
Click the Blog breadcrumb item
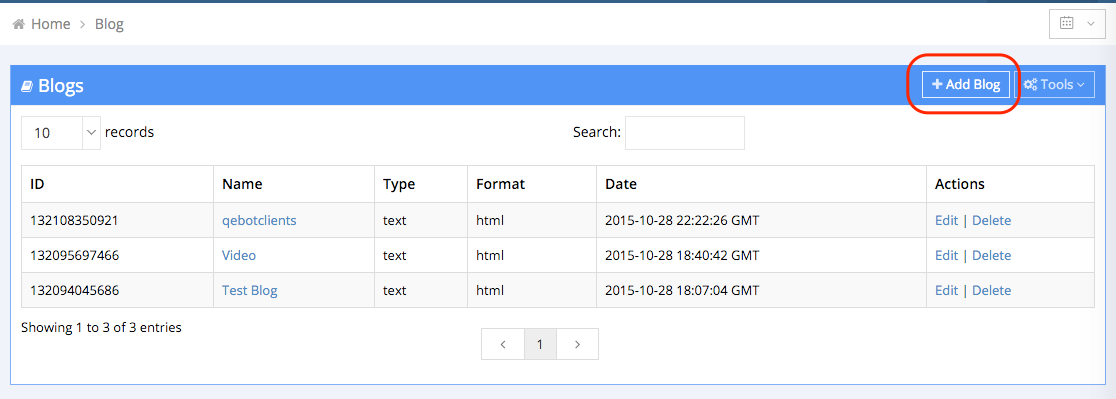tap(110, 24)
